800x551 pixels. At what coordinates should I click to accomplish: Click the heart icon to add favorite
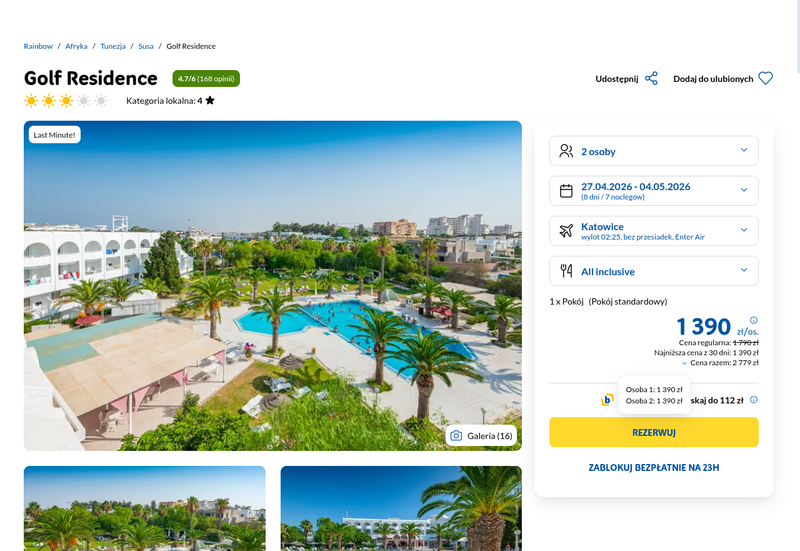(x=765, y=79)
